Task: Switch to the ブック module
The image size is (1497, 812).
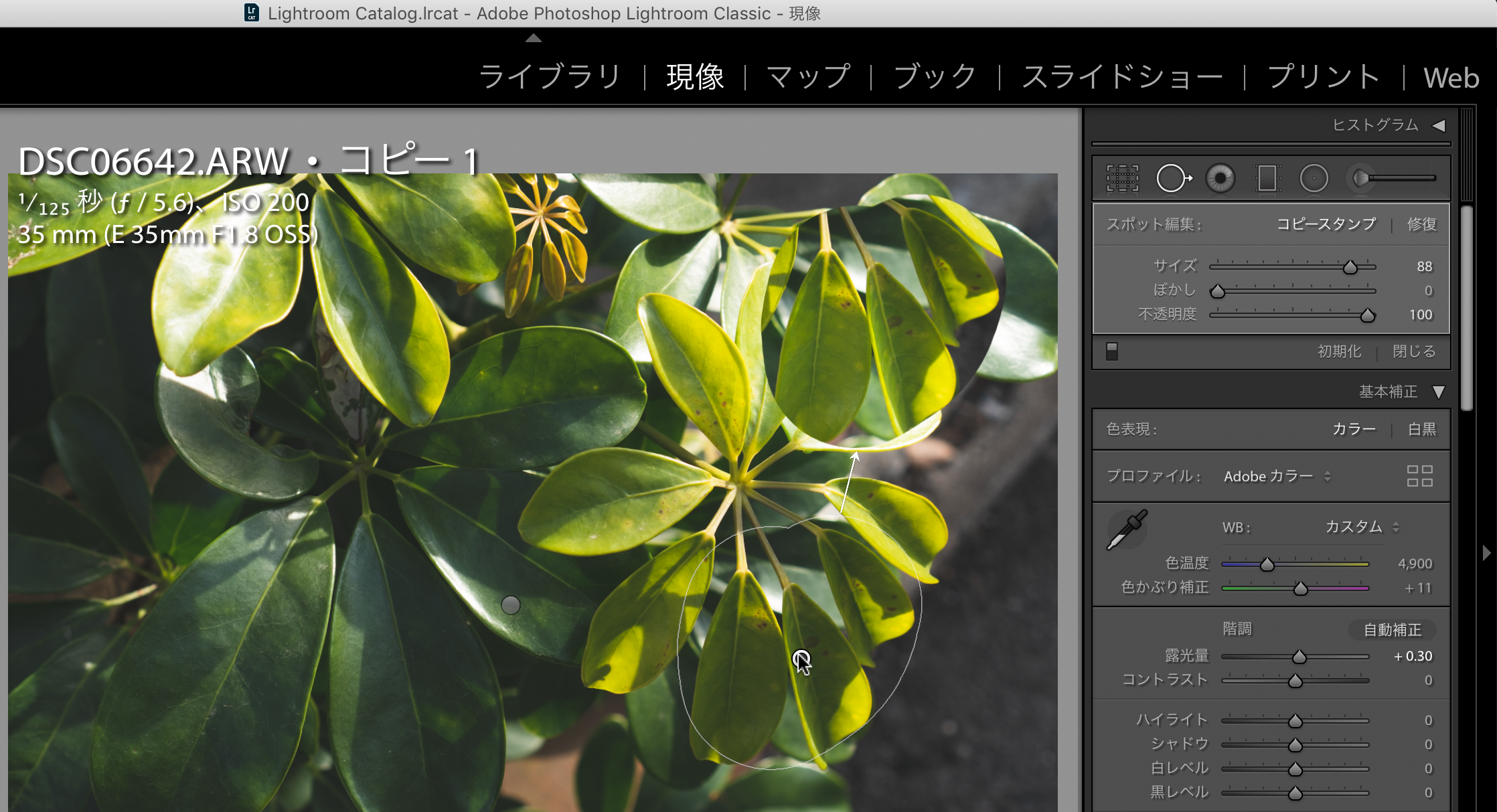Action: coord(935,77)
